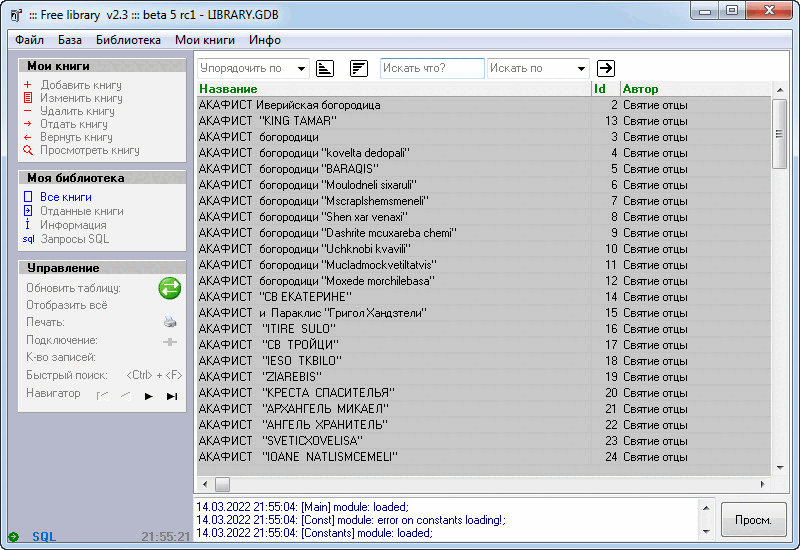This screenshot has height=550, width=800.
Task: Click the table vertical scrollbar thumb
Action: (779, 134)
